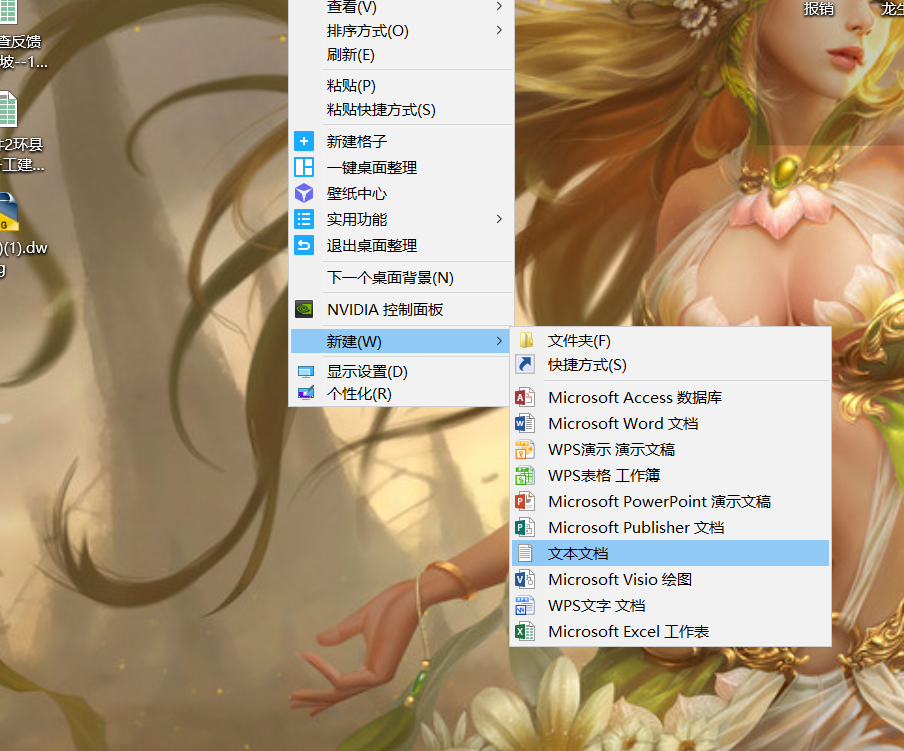Click the Microsoft Publisher icon
This screenshot has height=751, width=904.
(525, 527)
